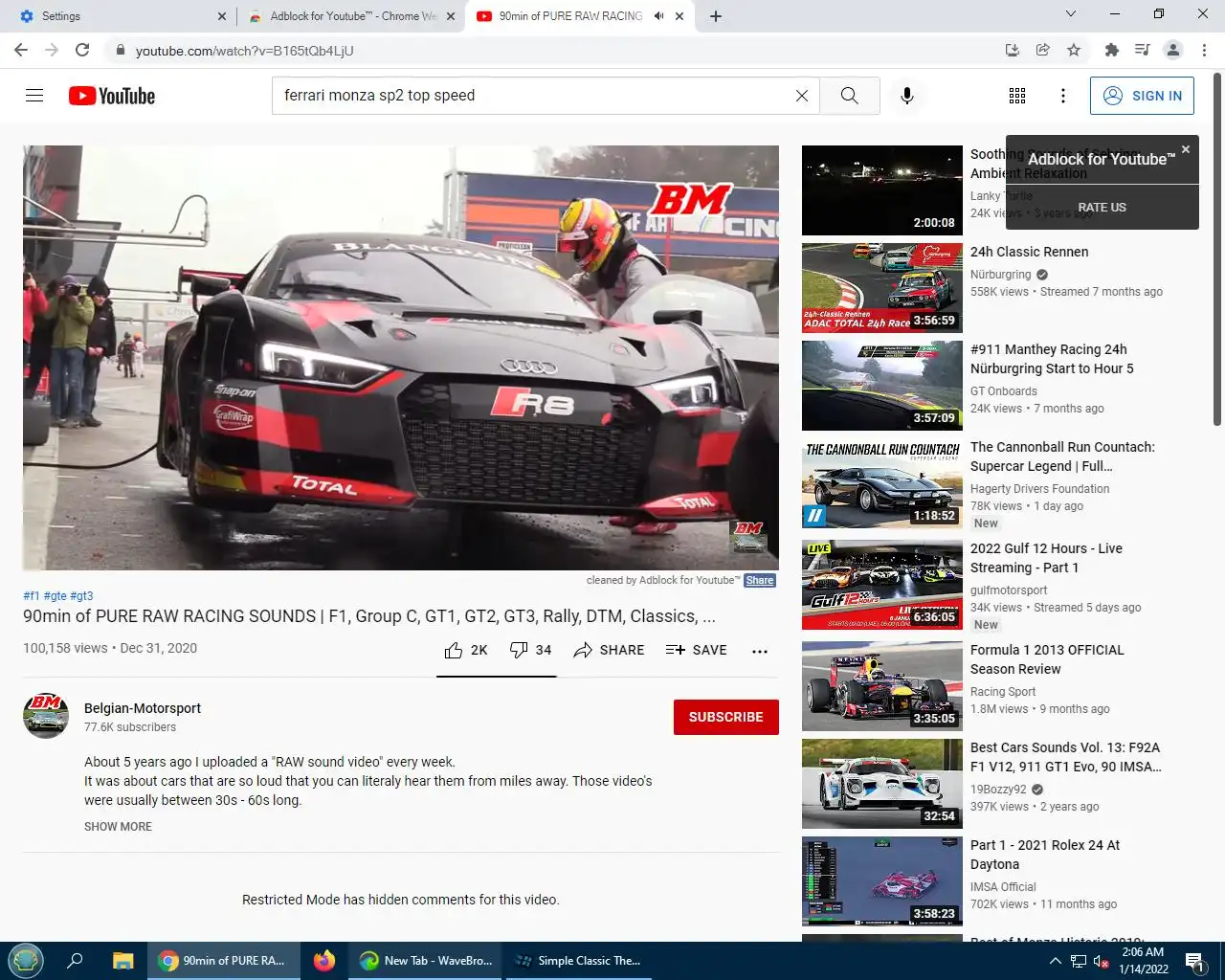Open #911 Manthey Racing 24h thumbnail
1225x980 pixels.
[x=882, y=386]
